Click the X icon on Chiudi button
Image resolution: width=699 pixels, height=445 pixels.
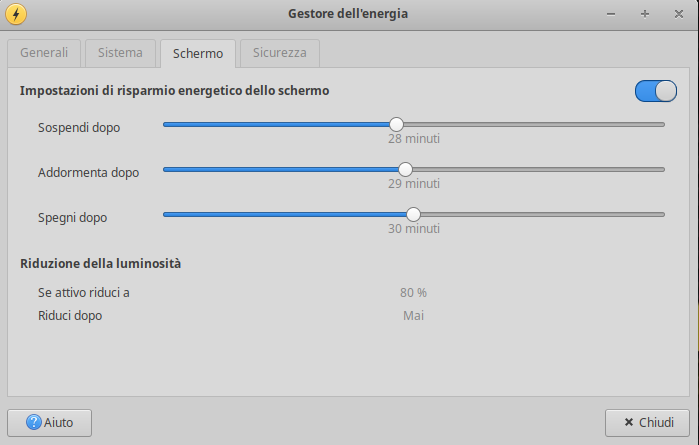click(629, 422)
